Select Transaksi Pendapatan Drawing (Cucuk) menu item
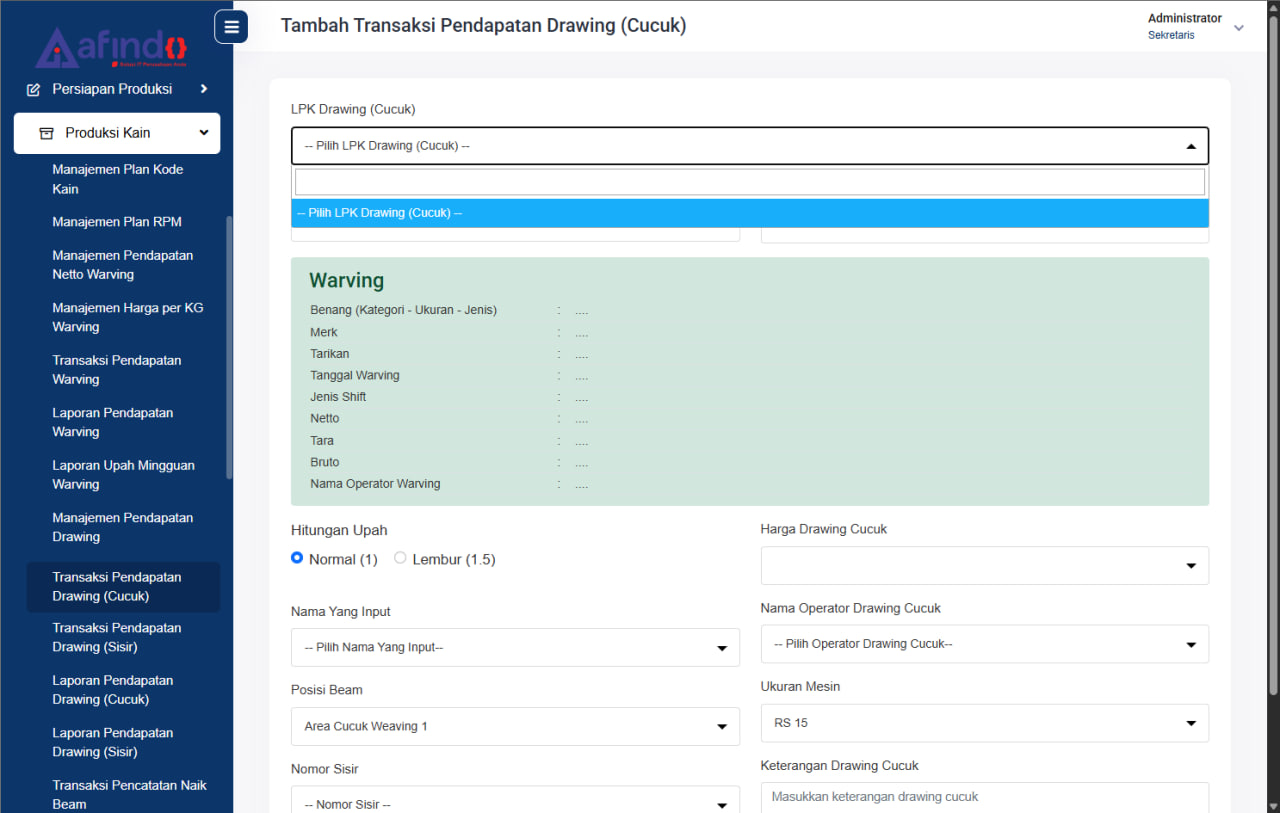 tap(123, 587)
